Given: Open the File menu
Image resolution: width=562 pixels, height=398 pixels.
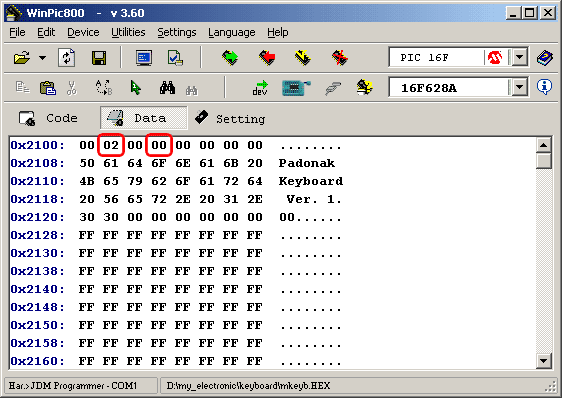Looking at the screenshot, I should click(17, 32).
